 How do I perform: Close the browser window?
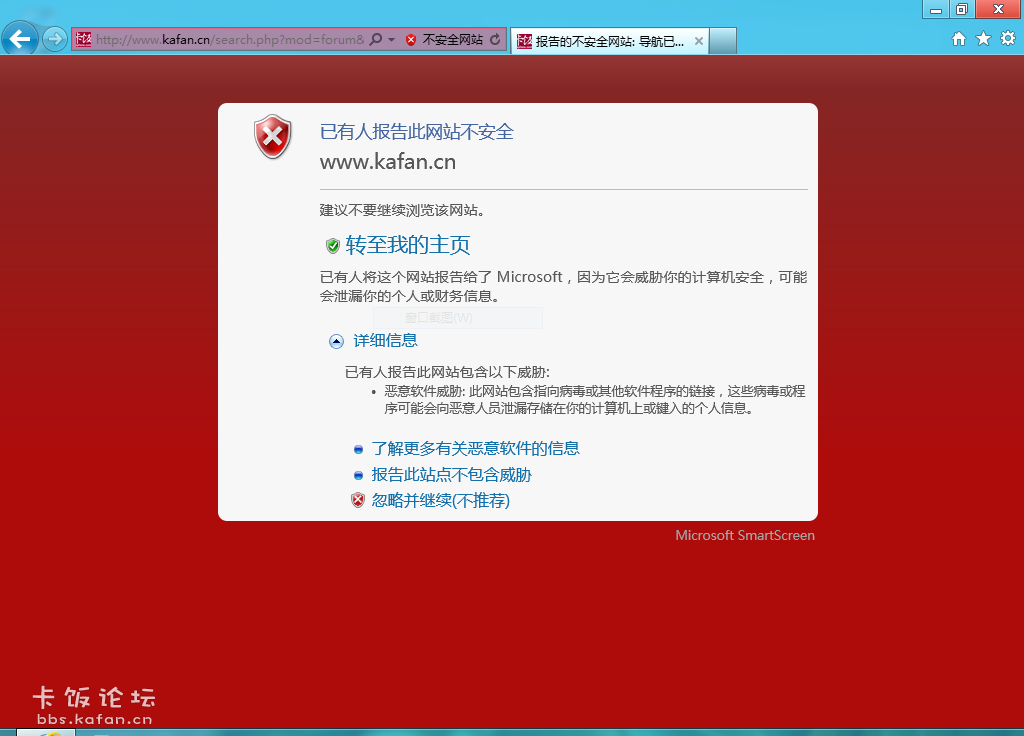tap(999, 9)
